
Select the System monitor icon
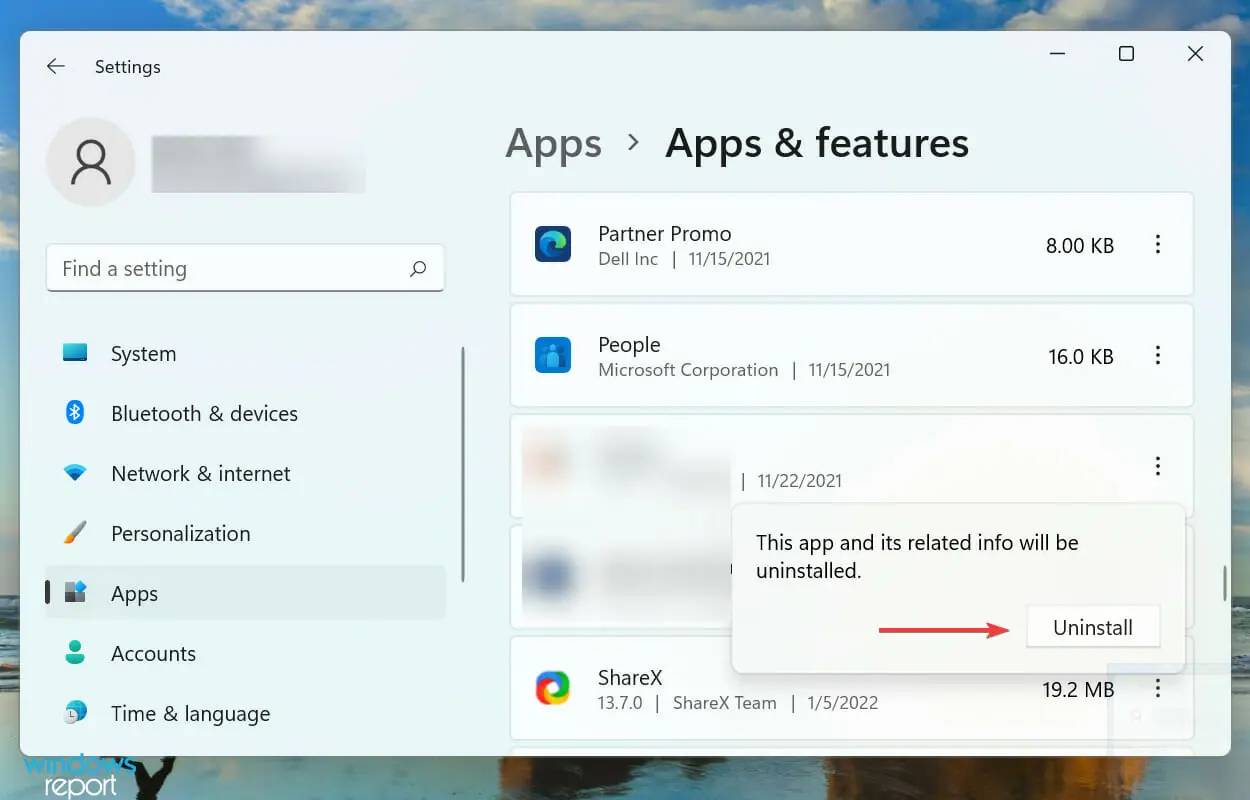tap(75, 353)
